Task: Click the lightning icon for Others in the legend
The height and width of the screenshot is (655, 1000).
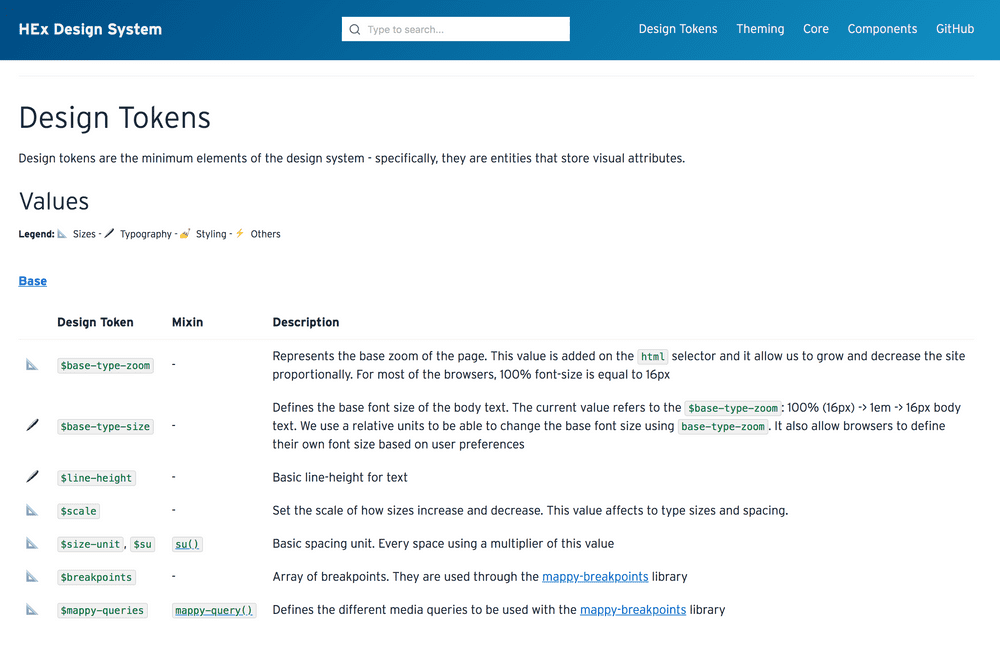Action: 240,233
